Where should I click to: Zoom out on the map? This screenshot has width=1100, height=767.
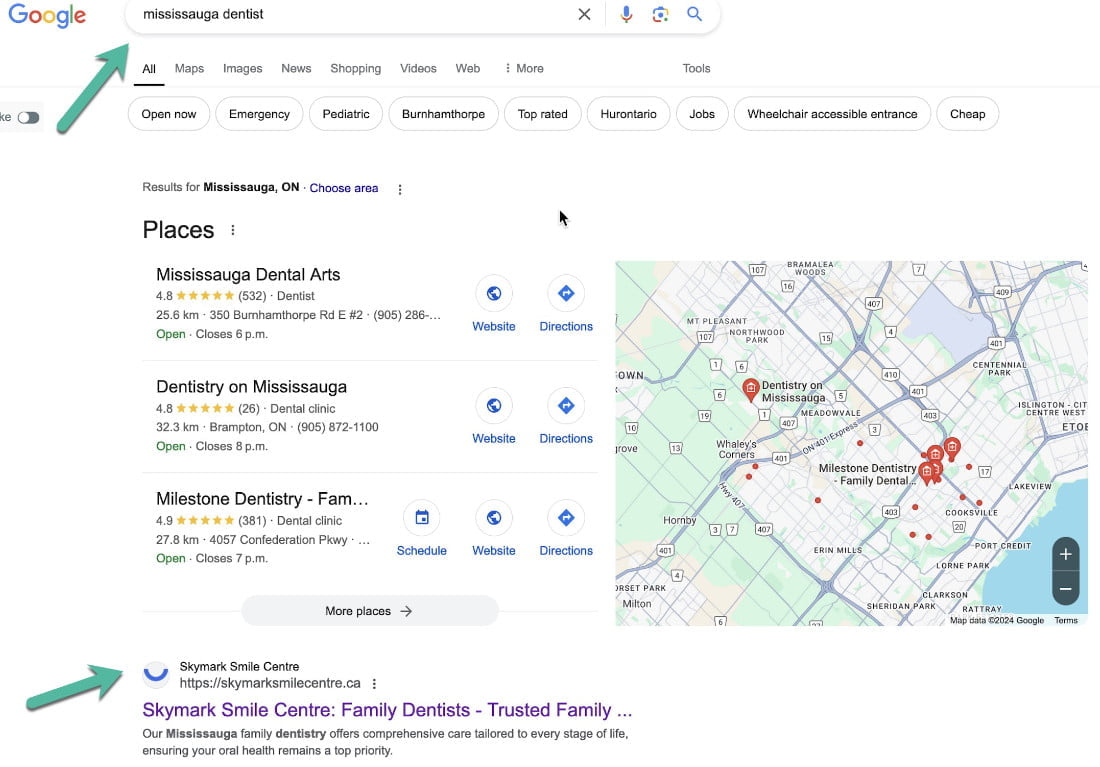click(x=1065, y=589)
